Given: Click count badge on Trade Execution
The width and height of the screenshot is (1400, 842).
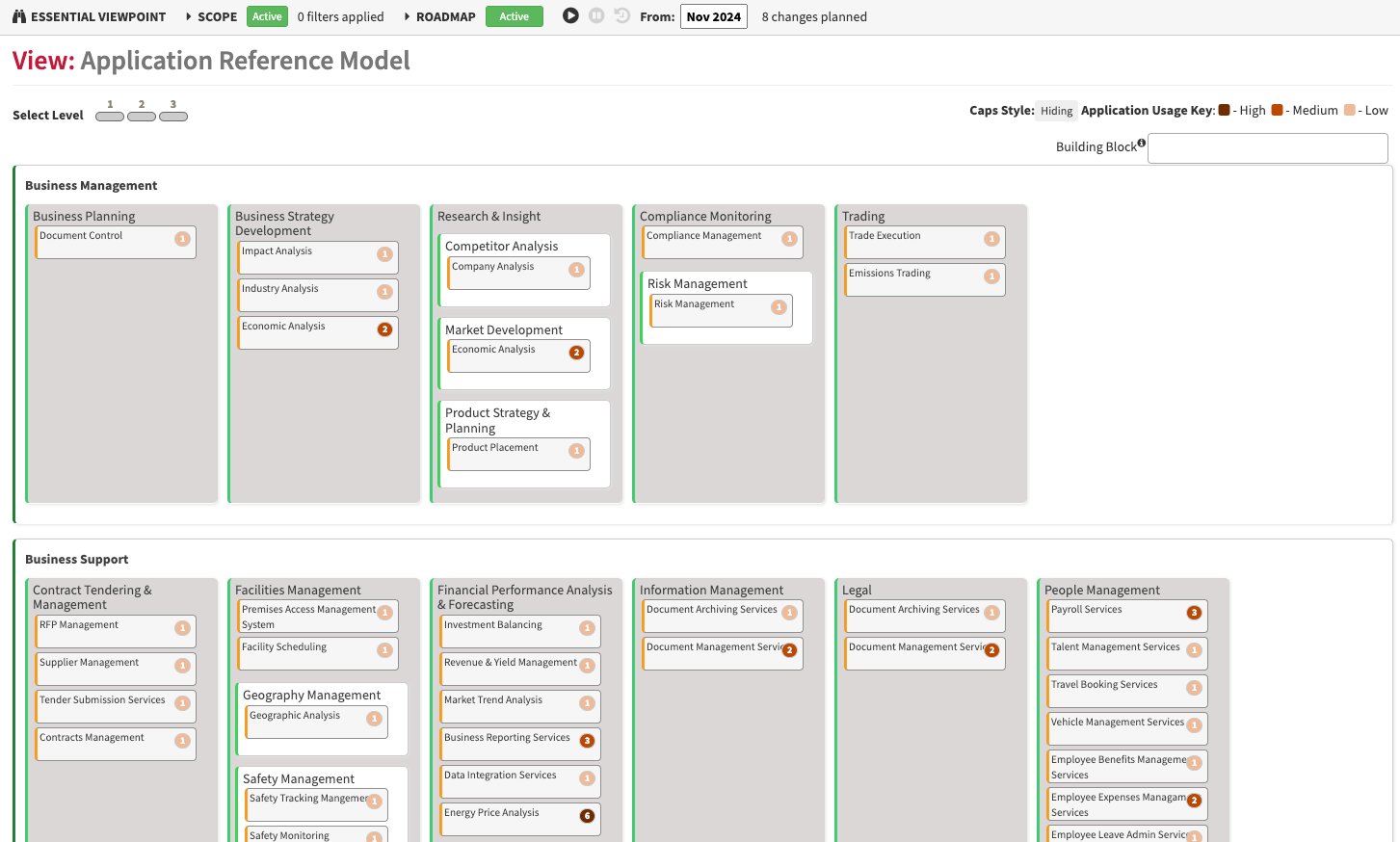Looking at the screenshot, I should (991, 239).
